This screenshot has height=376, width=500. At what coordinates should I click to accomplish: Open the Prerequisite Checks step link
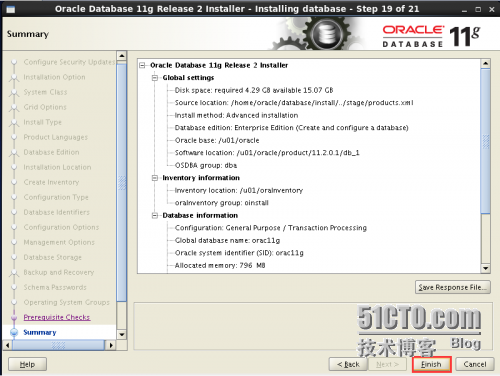tap(57, 317)
